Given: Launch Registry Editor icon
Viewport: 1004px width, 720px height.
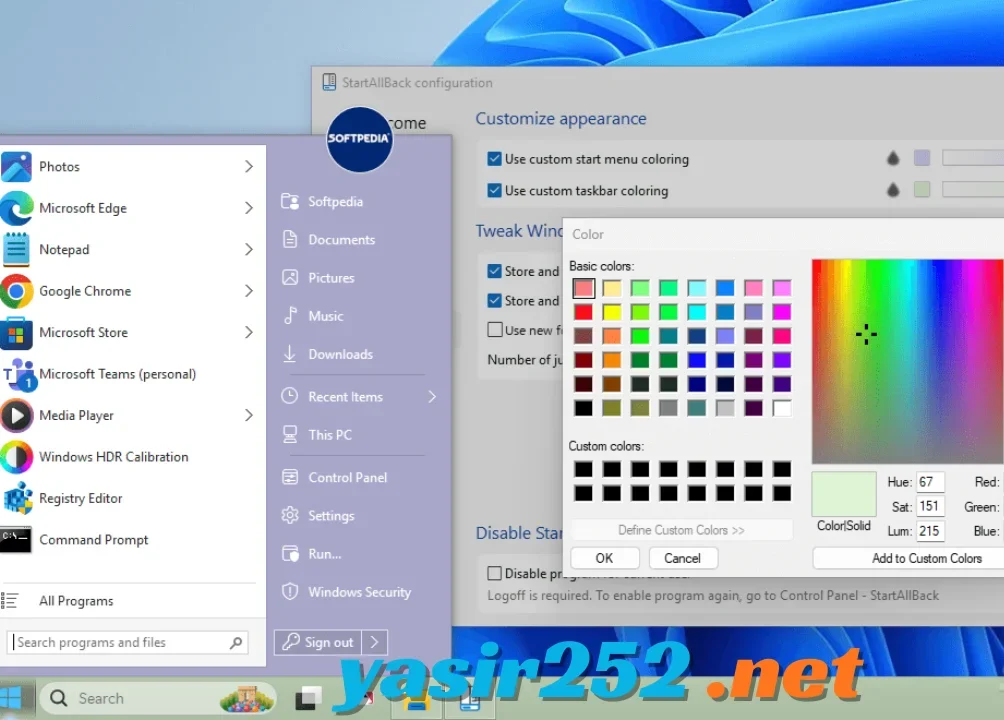Looking at the screenshot, I should (17, 498).
